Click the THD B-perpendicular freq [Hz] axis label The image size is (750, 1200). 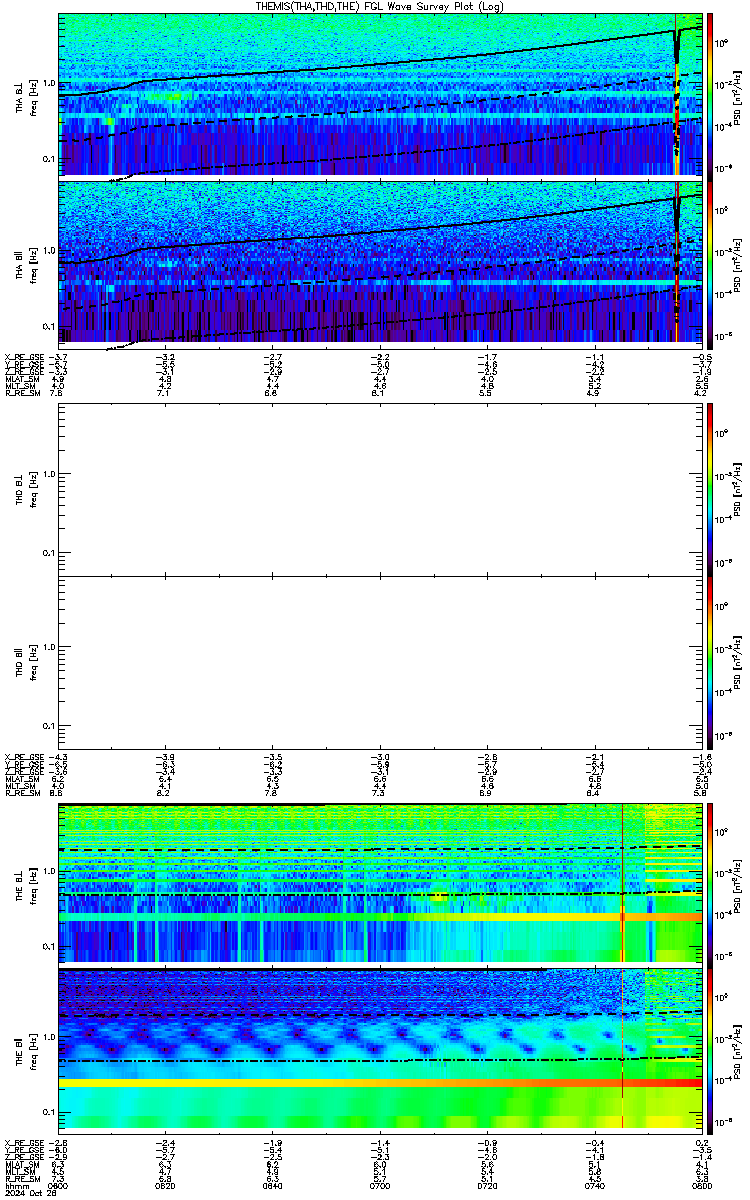[x=33, y=489]
